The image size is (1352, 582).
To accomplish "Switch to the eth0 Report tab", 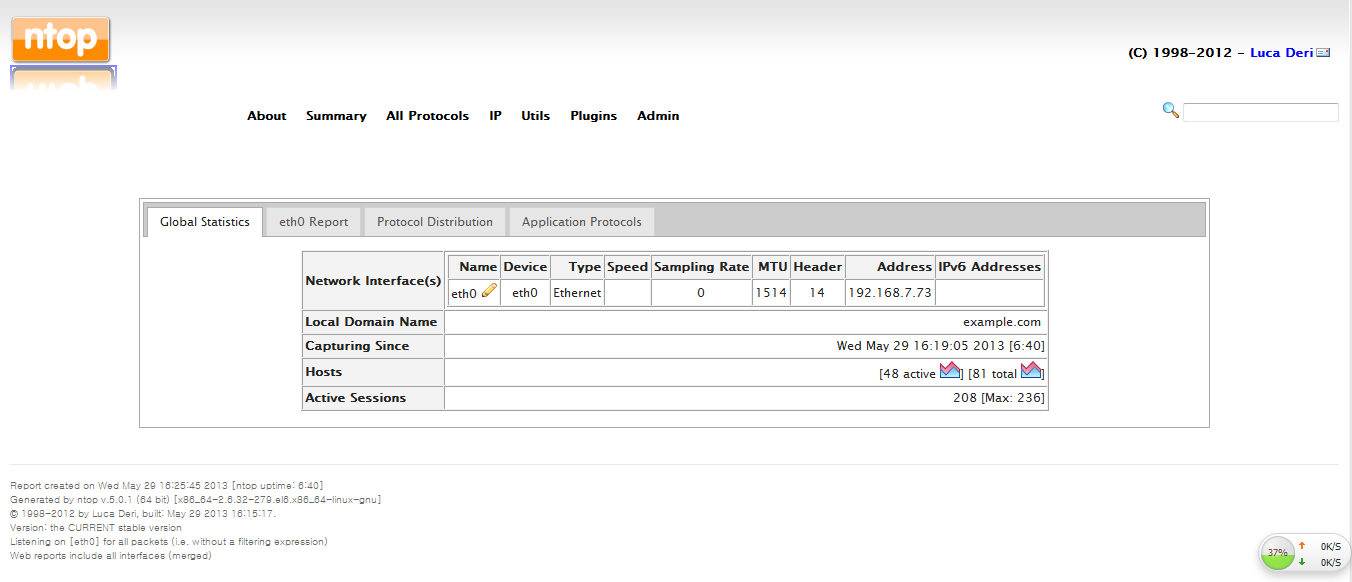I will click(313, 222).
